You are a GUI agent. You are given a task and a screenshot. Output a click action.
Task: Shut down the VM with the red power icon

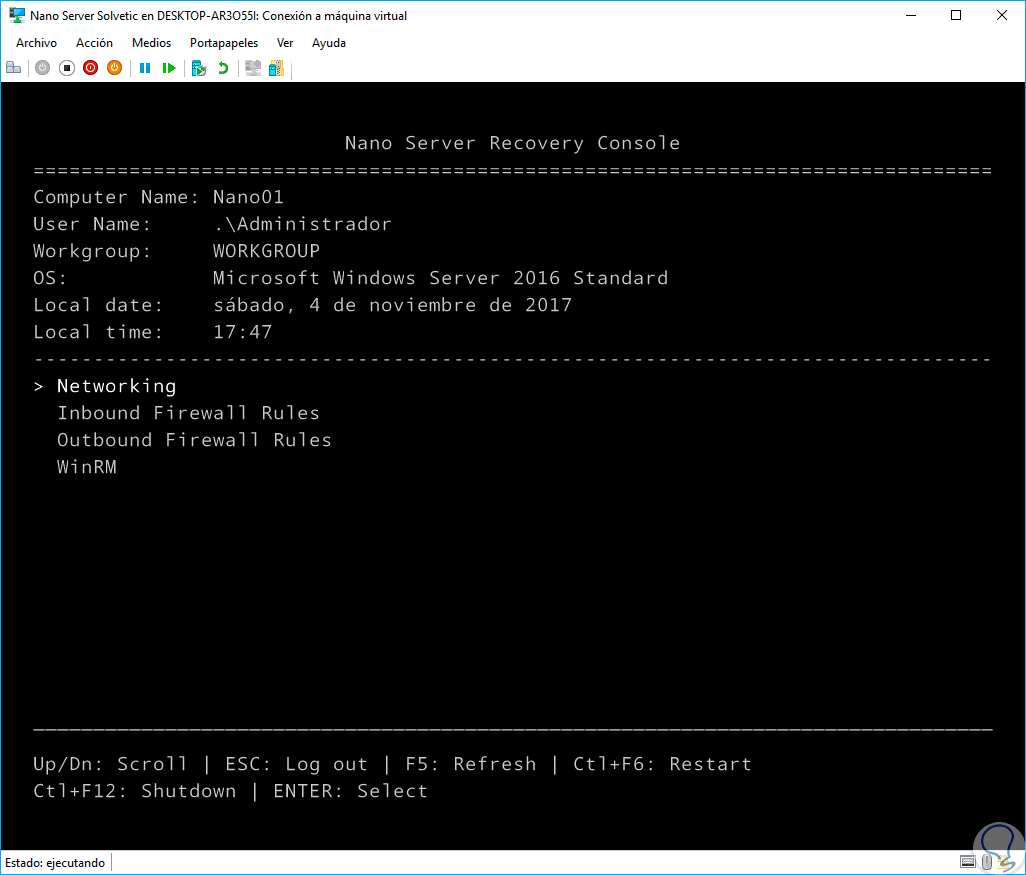90,67
